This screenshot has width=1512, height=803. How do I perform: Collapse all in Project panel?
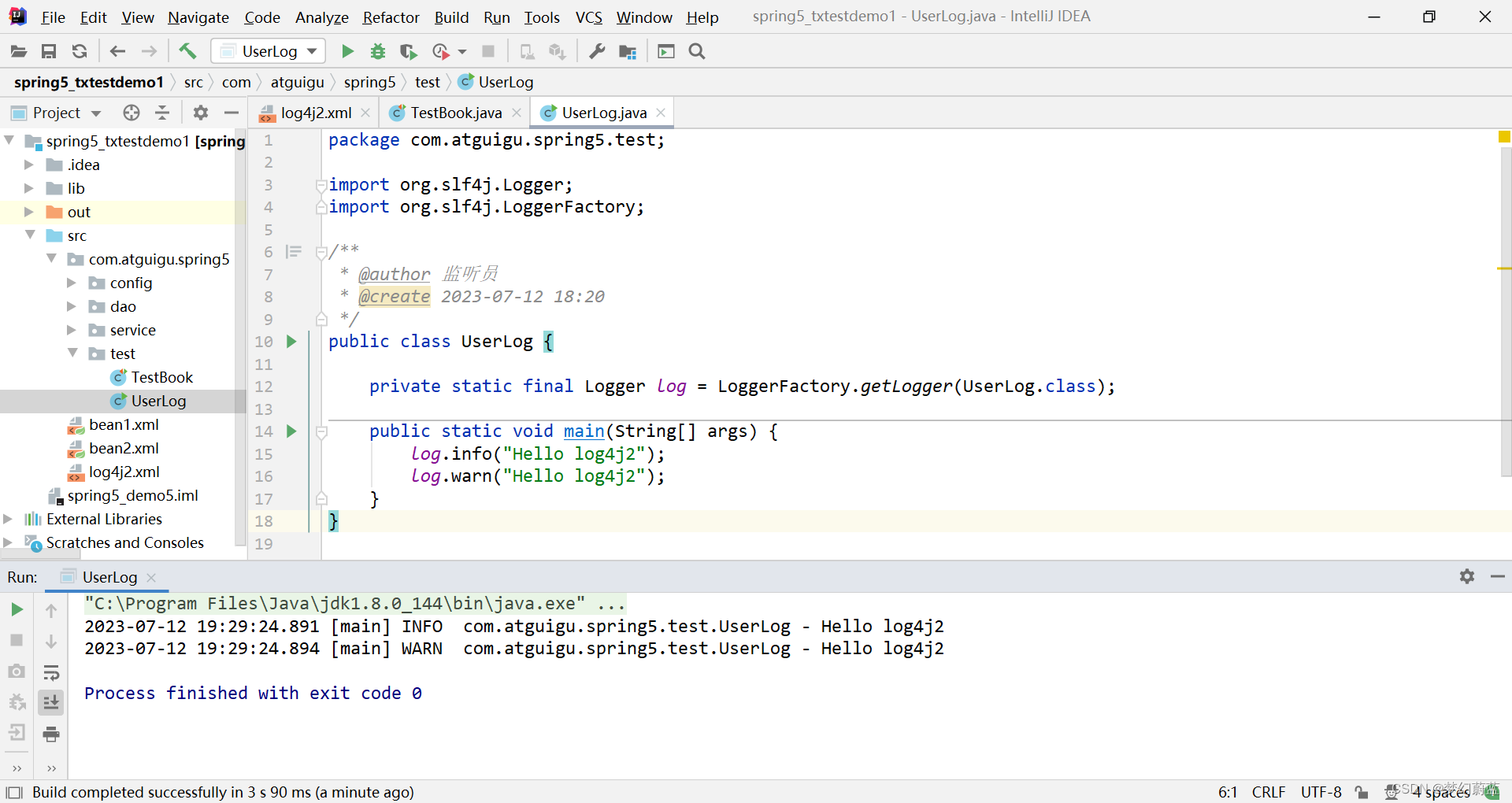click(x=162, y=113)
